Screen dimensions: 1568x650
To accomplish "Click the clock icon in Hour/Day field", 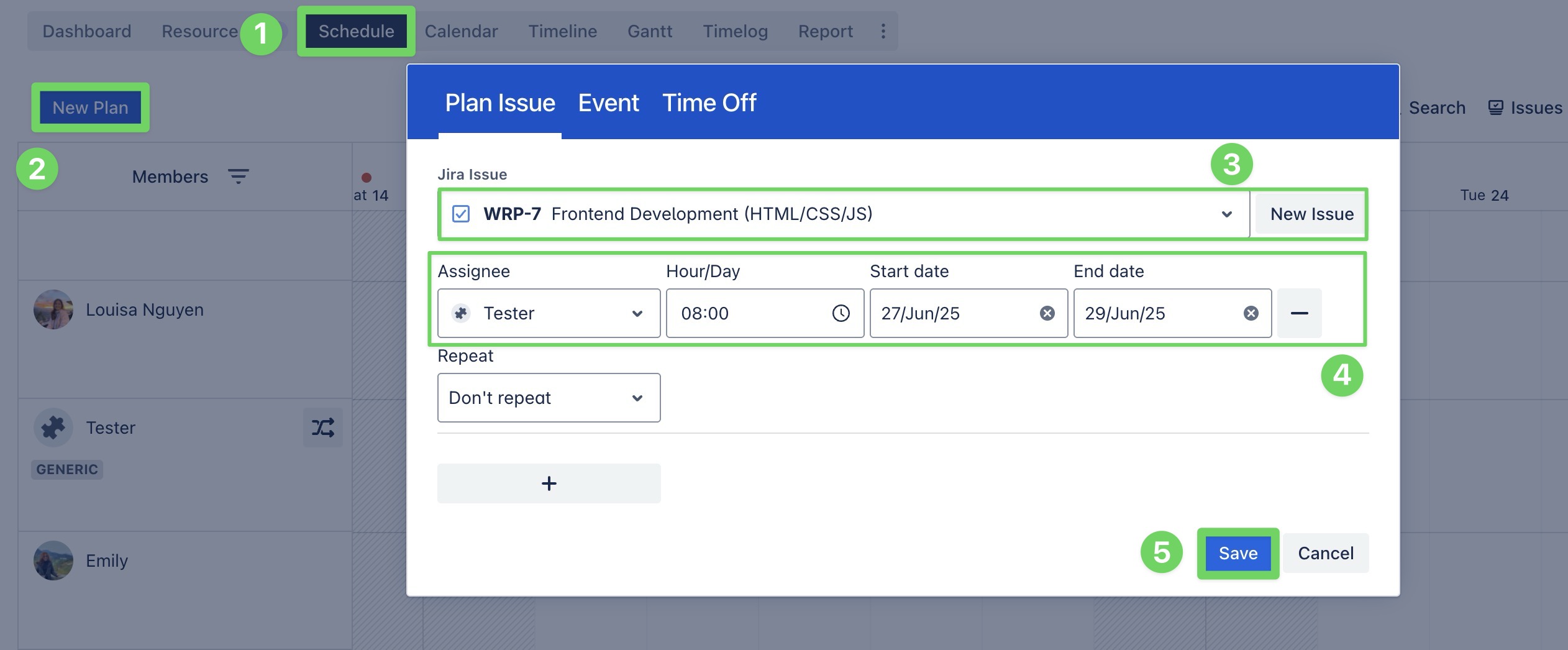I will pos(841,313).
